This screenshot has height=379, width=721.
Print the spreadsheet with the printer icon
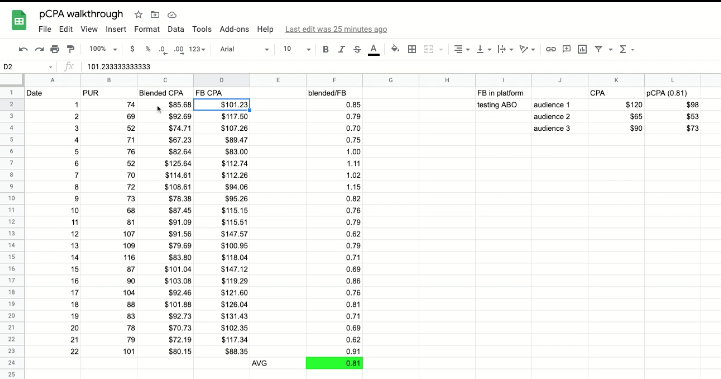point(55,49)
